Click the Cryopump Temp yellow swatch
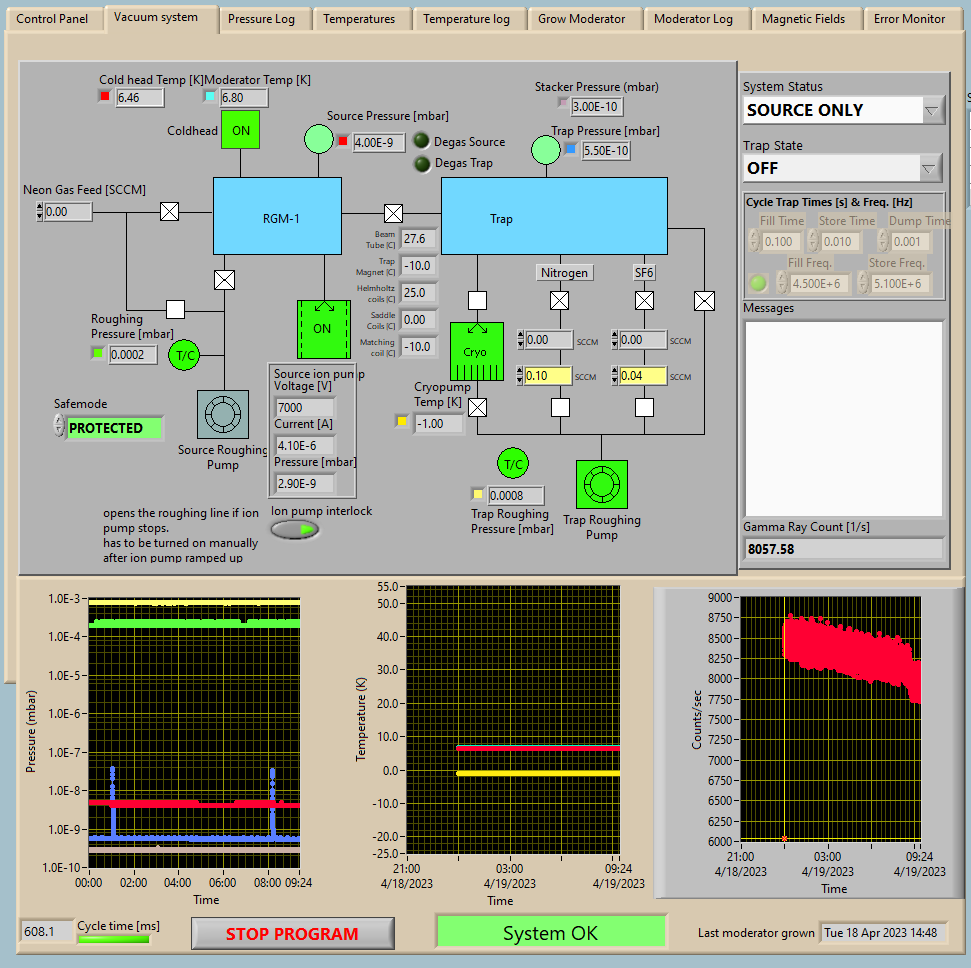The image size is (971, 968). (x=402, y=421)
